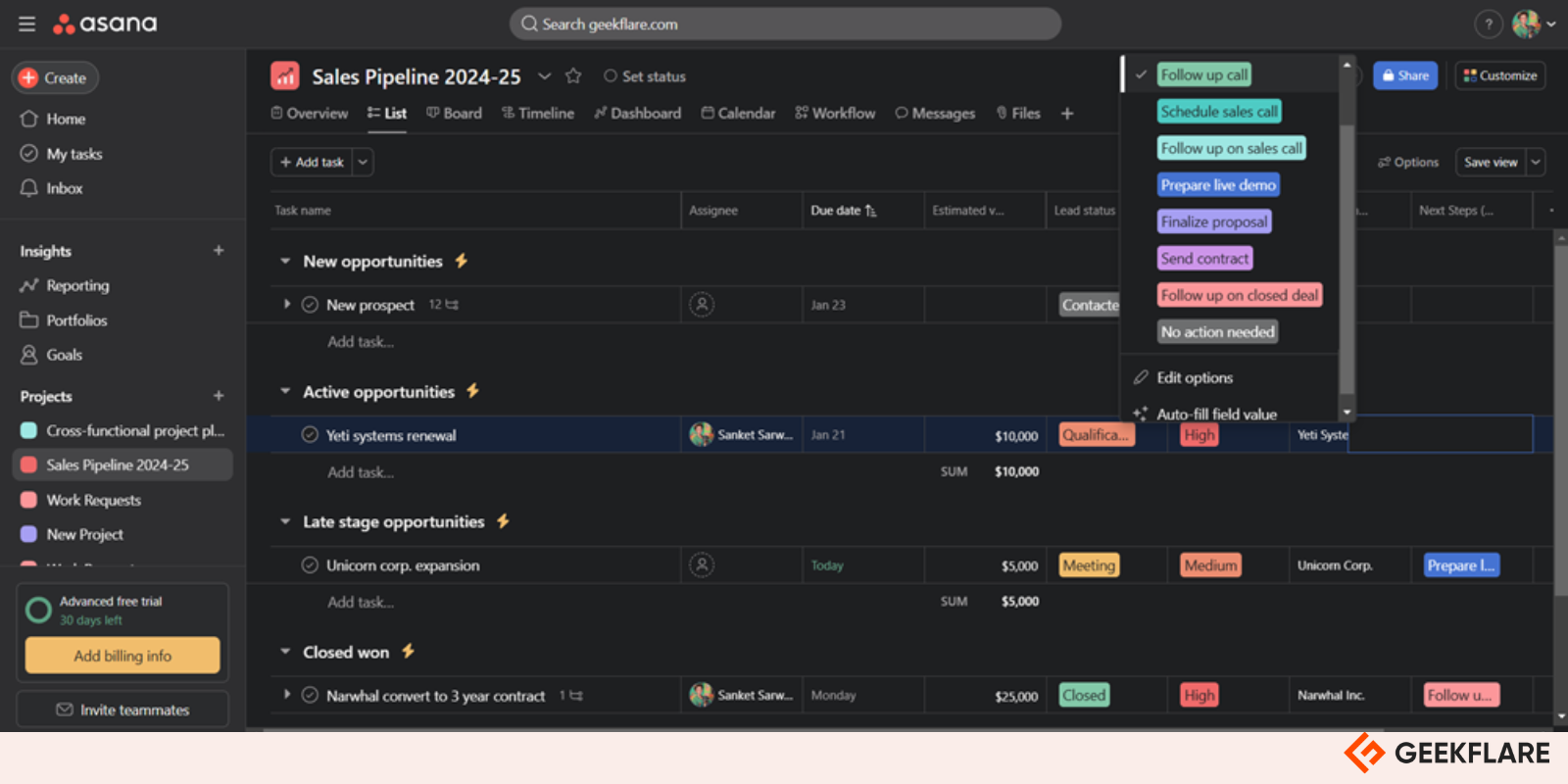The height and width of the screenshot is (784, 1568).
Task: Open the help question mark icon
Action: pyautogui.click(x=1488, y=24)
